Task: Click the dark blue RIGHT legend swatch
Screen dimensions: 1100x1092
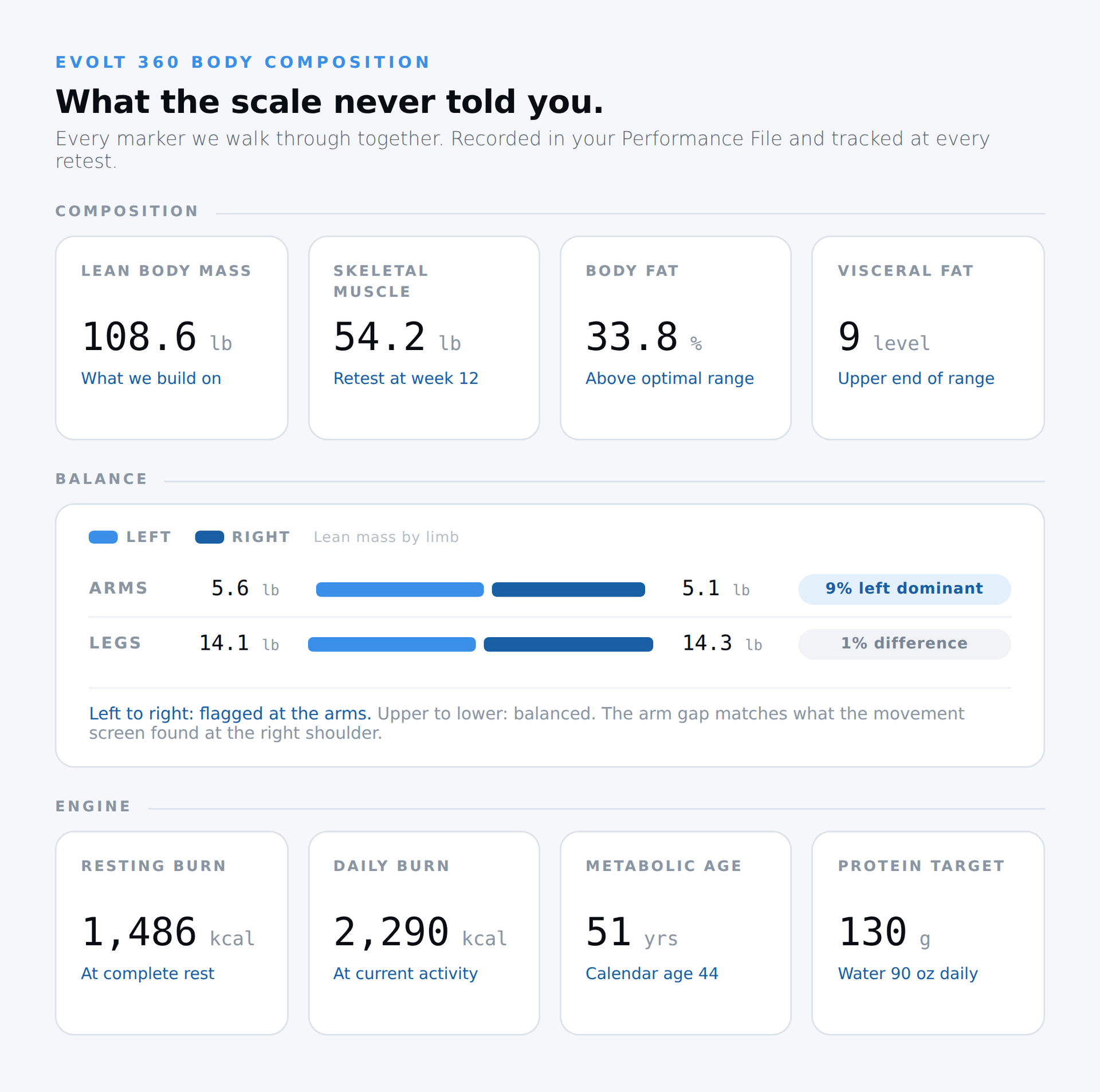Action: tap(209, 537)
